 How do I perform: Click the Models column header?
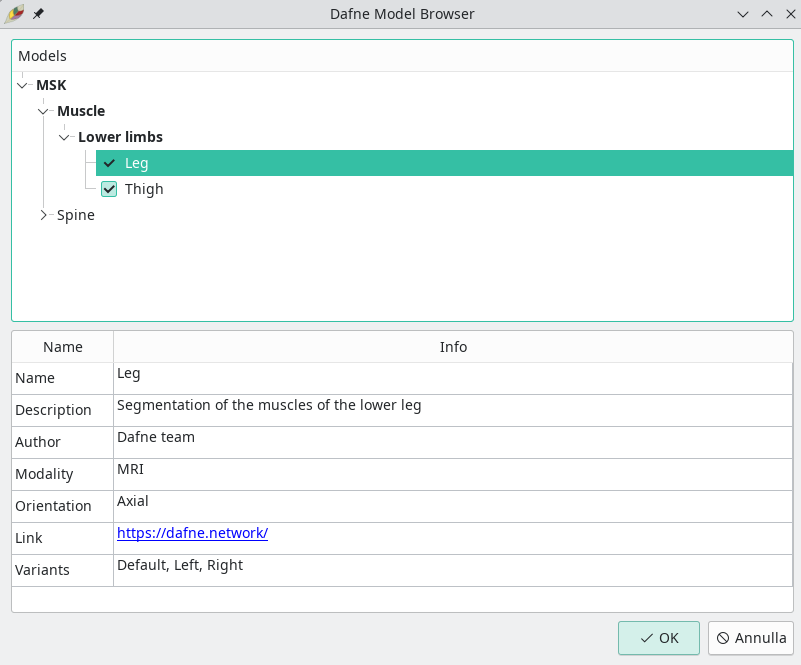click(x=402, y=56)
